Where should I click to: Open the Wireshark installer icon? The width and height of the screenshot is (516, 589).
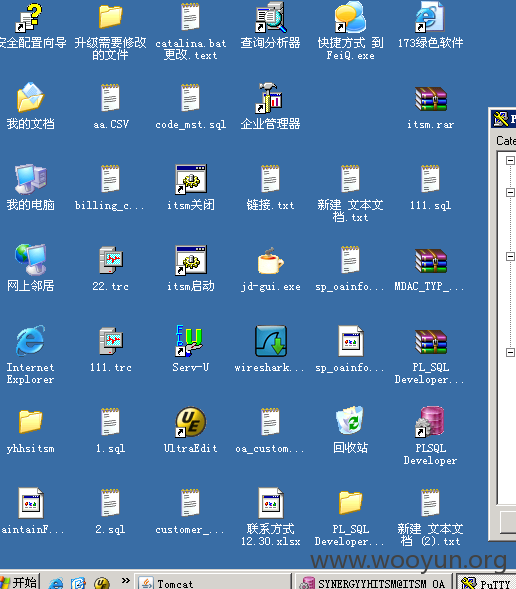(x=271, y=341)
